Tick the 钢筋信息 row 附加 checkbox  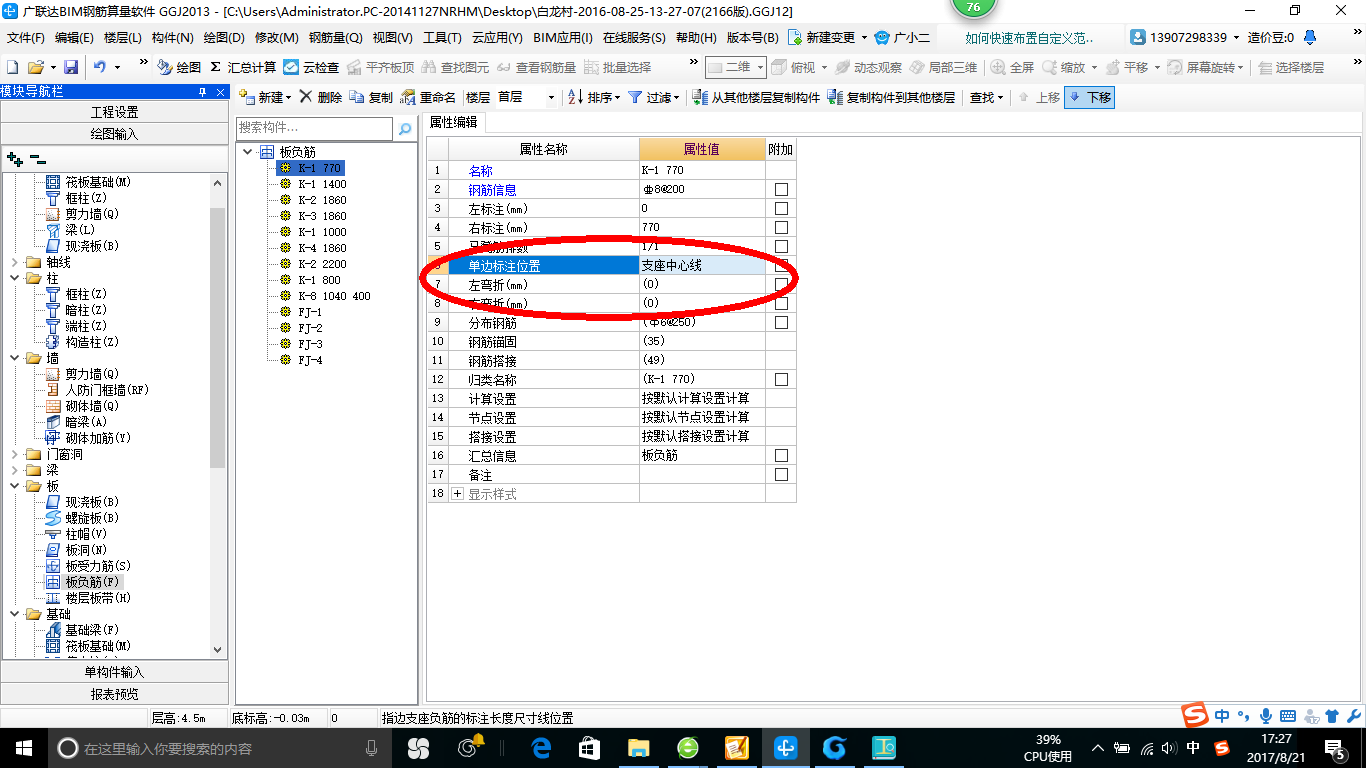(781, 190)
